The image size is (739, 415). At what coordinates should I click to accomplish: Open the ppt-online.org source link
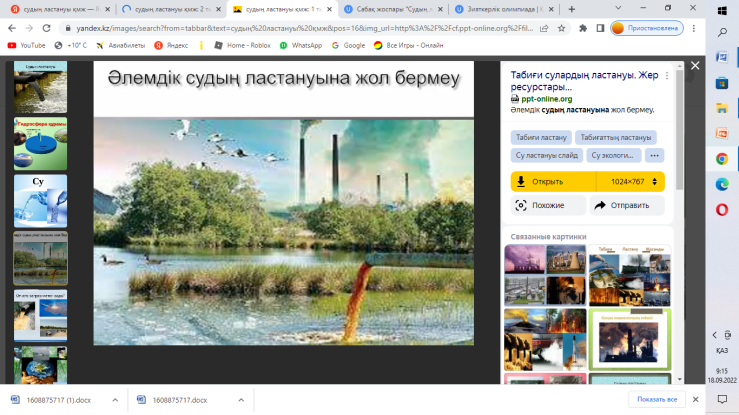point(546,99)
